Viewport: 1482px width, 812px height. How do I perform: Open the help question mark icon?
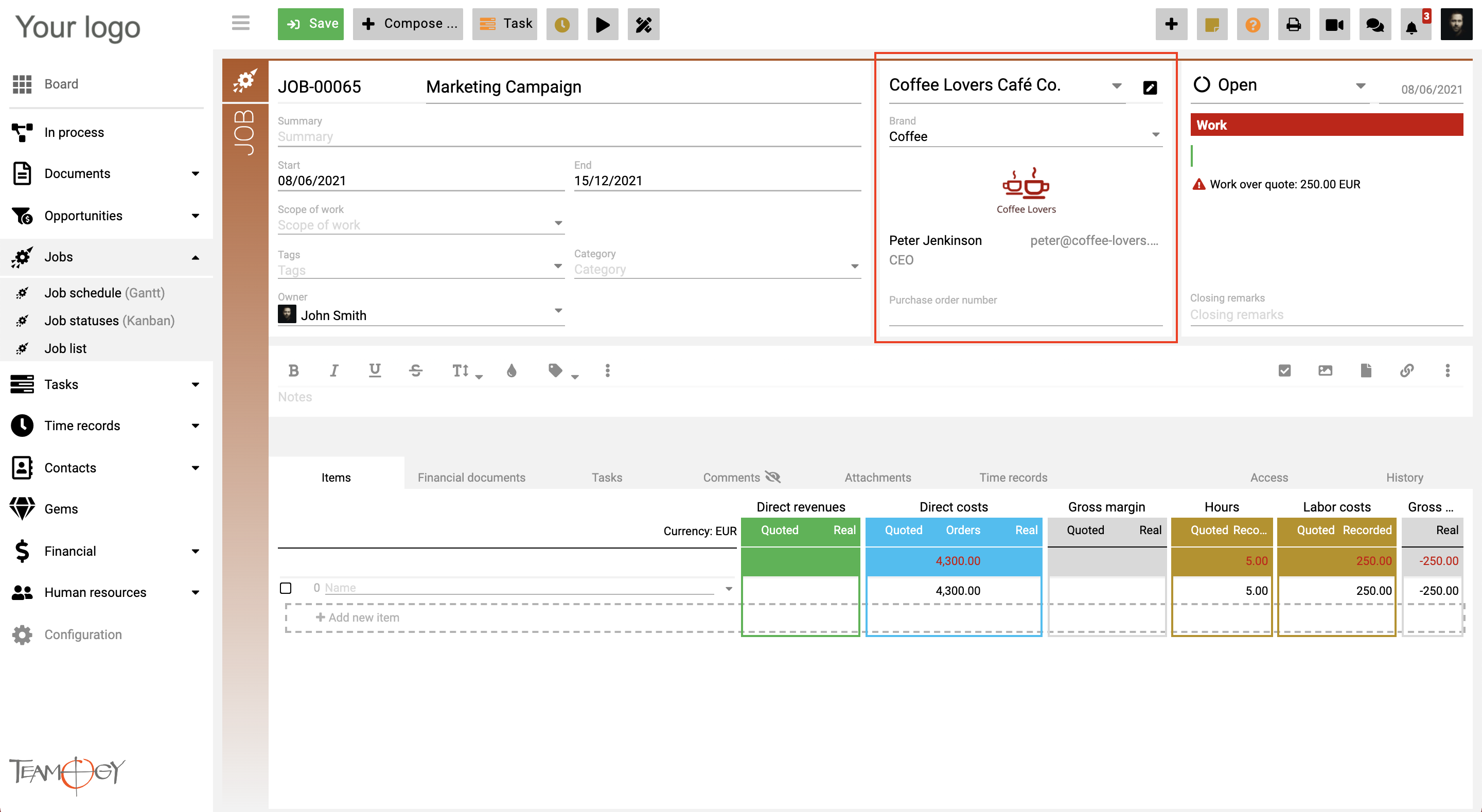click(x=1252, y=24)
